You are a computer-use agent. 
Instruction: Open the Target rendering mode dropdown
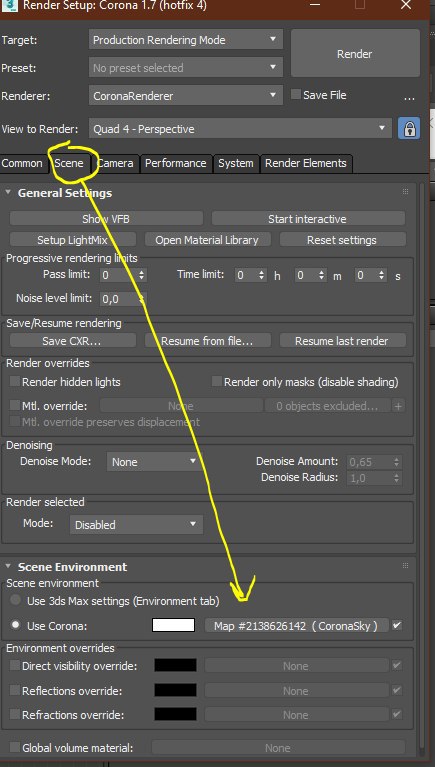pyautogui.click(x=186, y=40)
